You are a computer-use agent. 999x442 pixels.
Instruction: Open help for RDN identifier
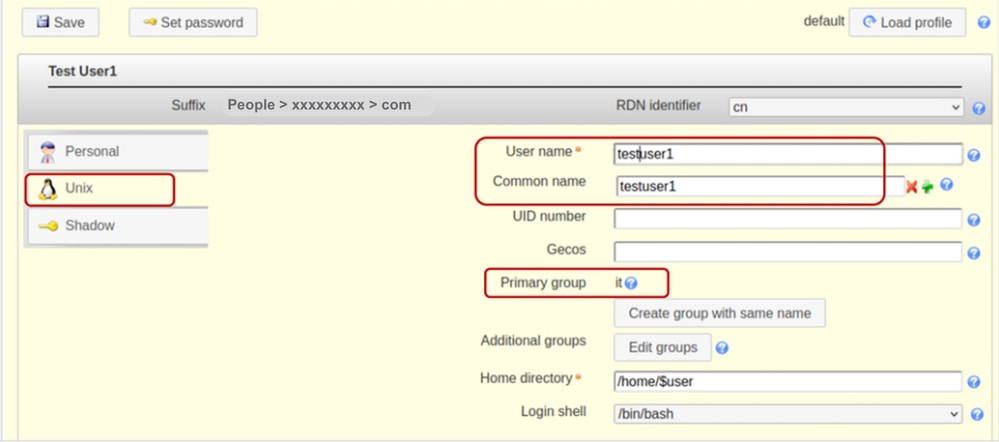[979, 108]
